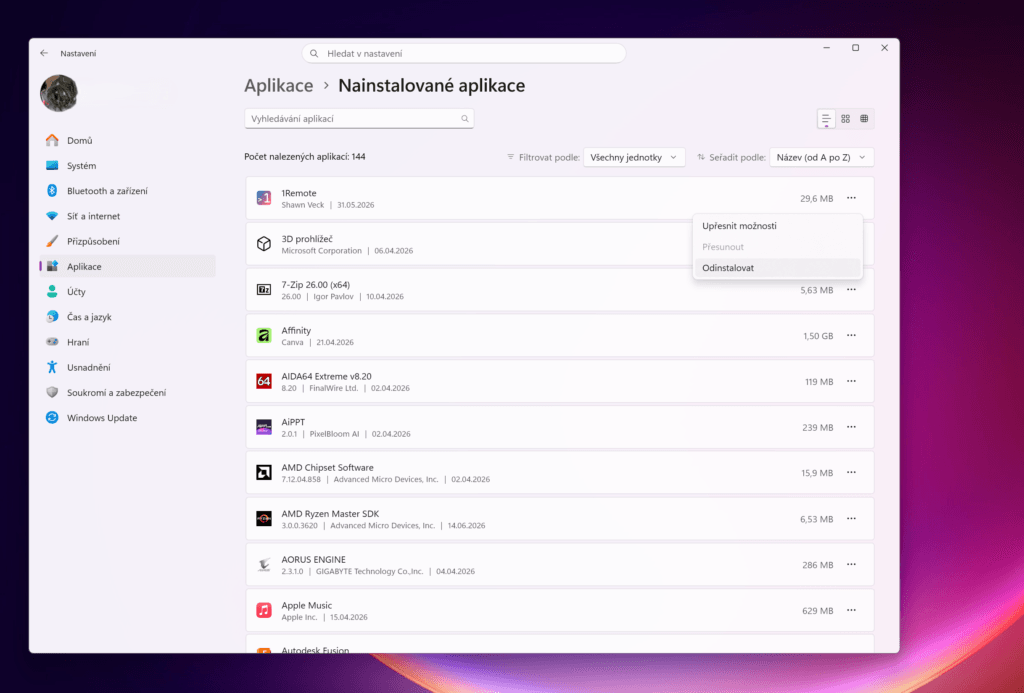The width and height of the screenshot is (1024, 693).
Task: Click the 1Remote app icon
Action: [264, 198]
